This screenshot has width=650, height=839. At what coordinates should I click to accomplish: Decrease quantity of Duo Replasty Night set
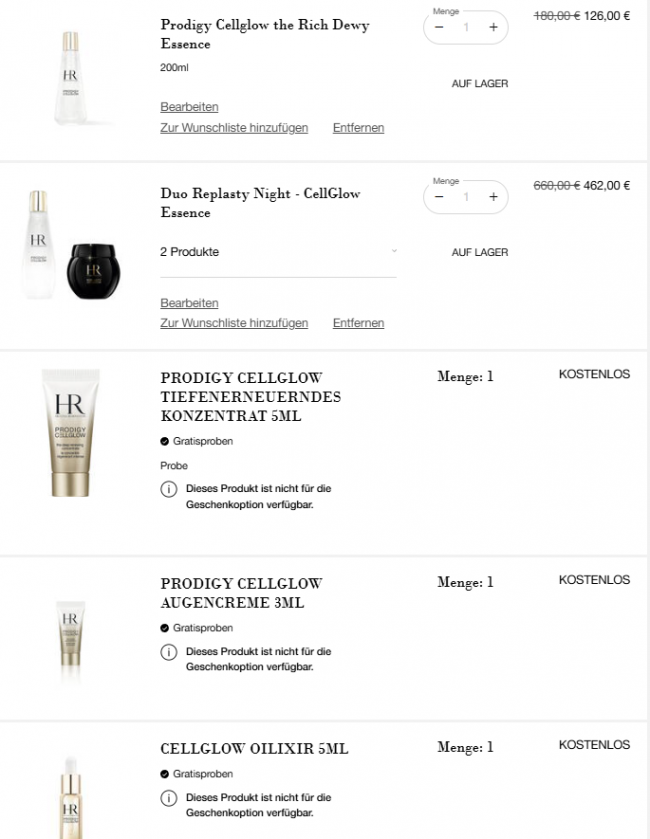tap(439, 197)
